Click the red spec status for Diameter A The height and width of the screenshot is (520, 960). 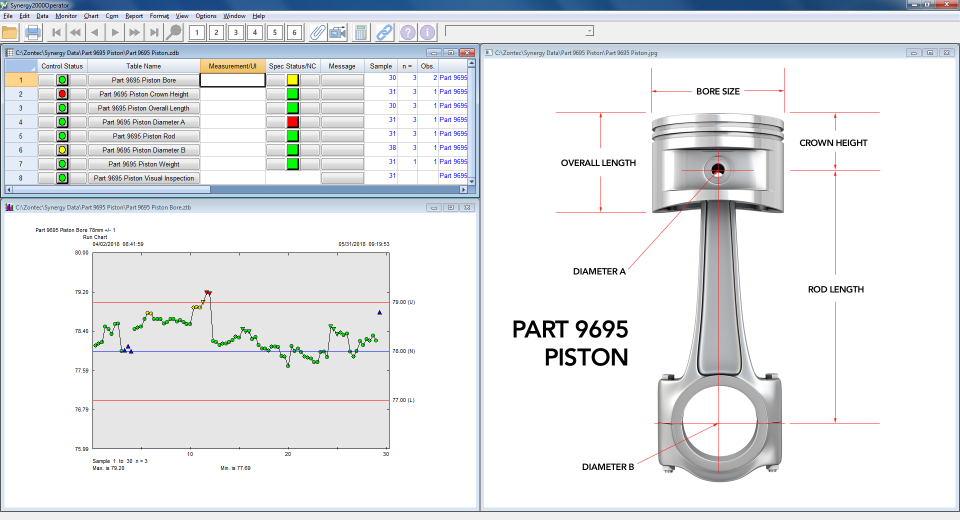(x=293, y=121)
